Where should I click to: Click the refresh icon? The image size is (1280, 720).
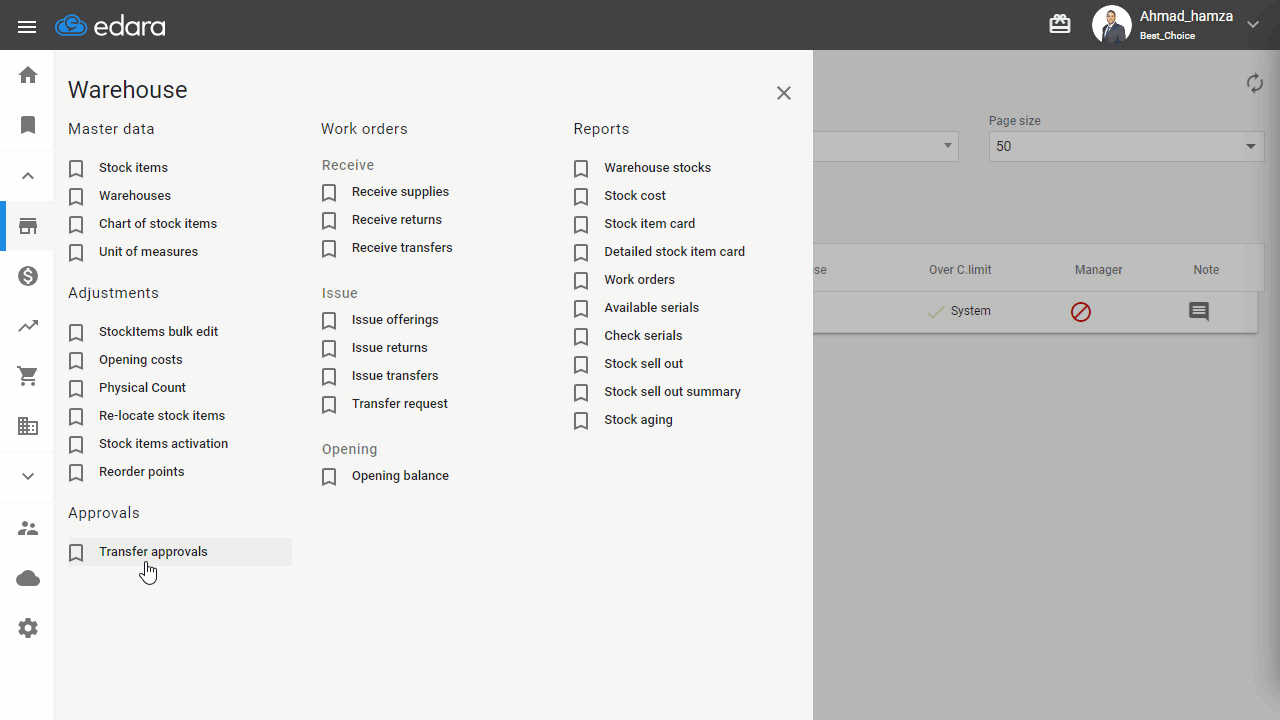[x=1255, y=83]
